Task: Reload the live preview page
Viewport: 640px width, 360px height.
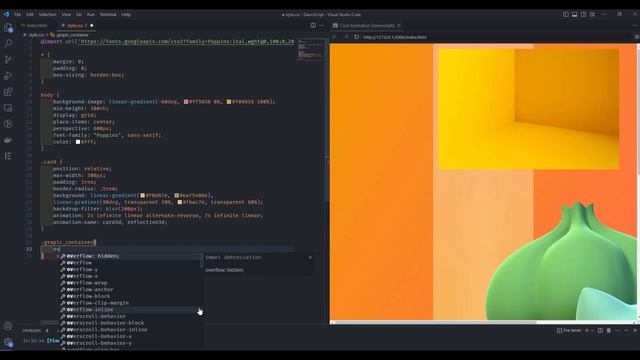Action: pos(356,37)
